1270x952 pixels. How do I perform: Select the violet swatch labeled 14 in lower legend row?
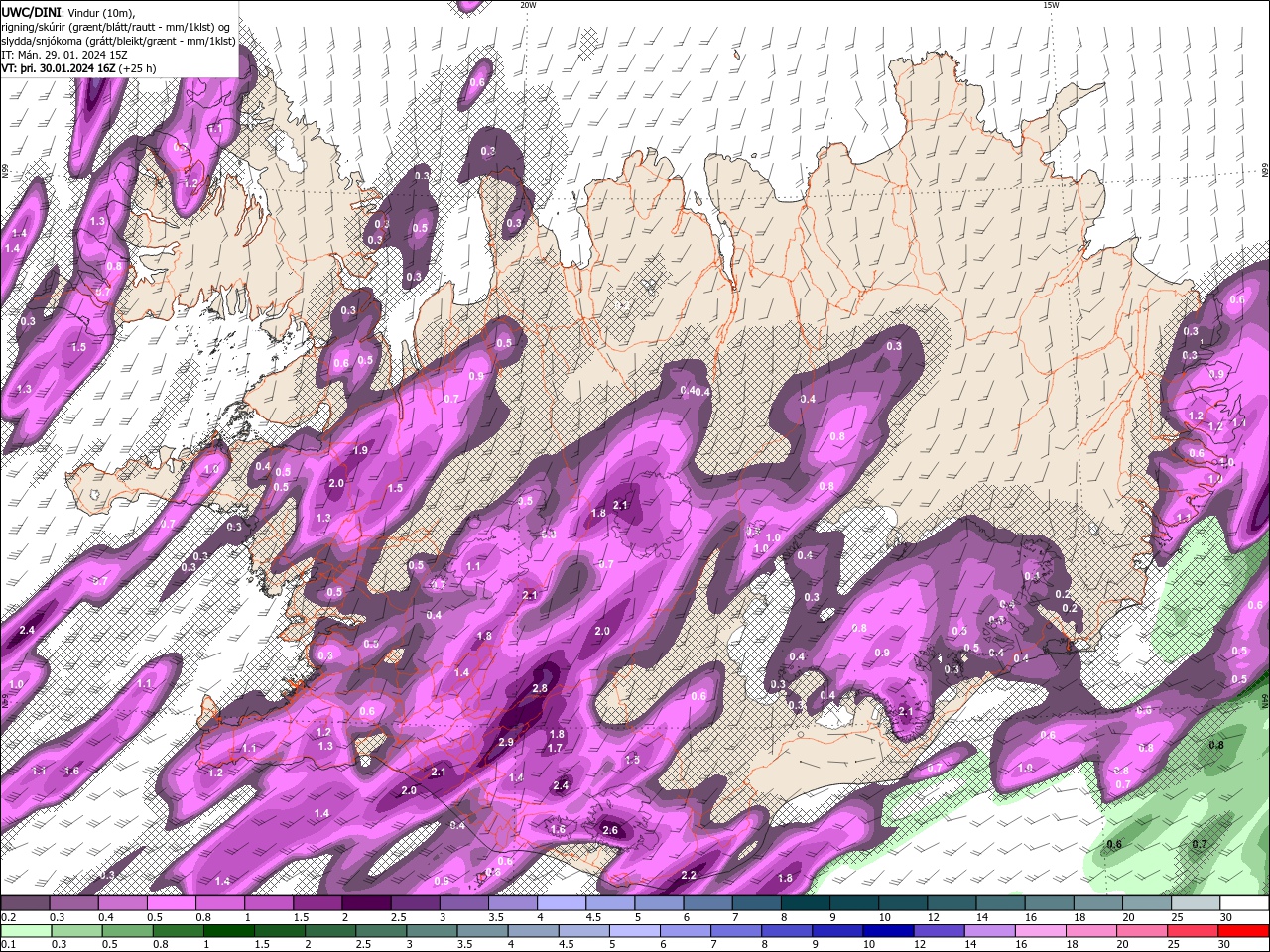point(989,931)
